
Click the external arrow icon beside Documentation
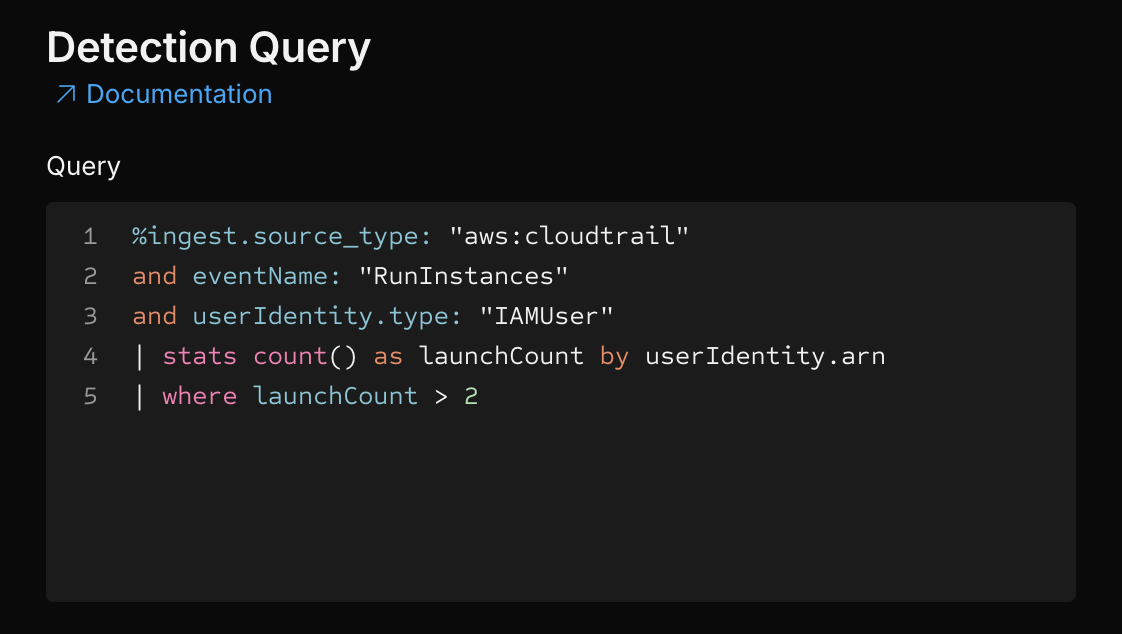point(66,94)
